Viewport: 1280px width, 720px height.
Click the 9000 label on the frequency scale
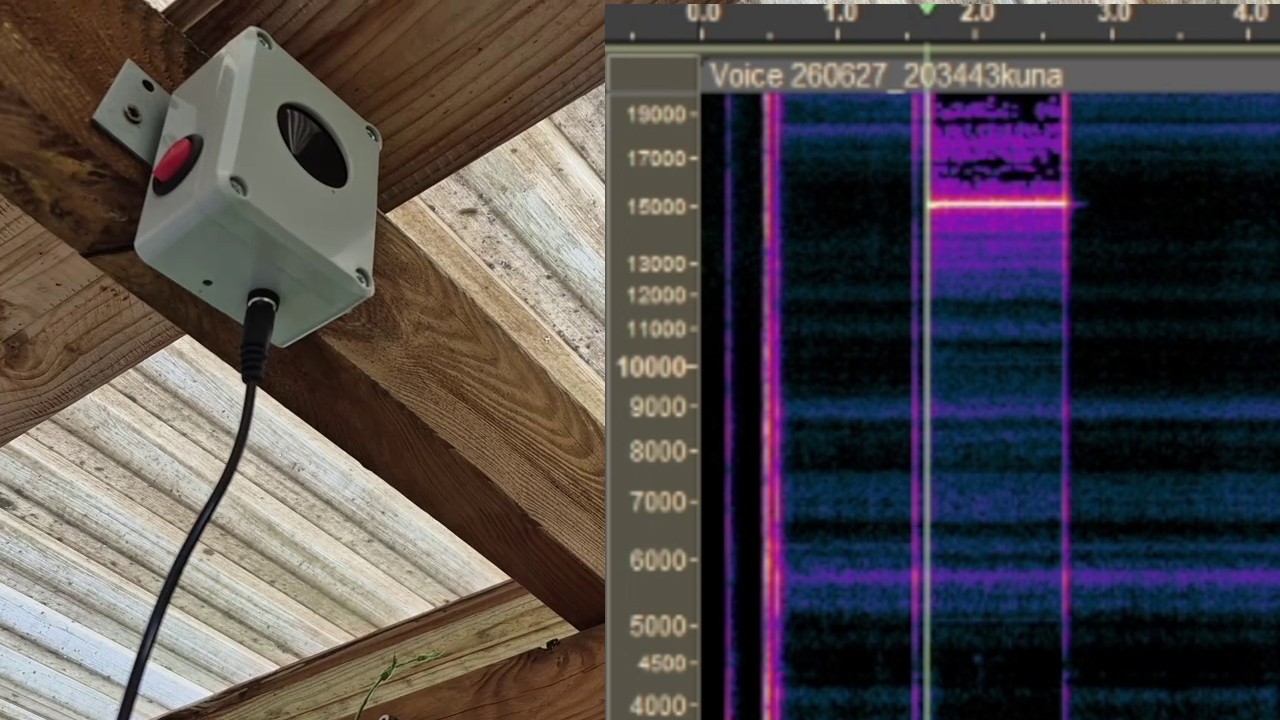[x=658, y=407]
